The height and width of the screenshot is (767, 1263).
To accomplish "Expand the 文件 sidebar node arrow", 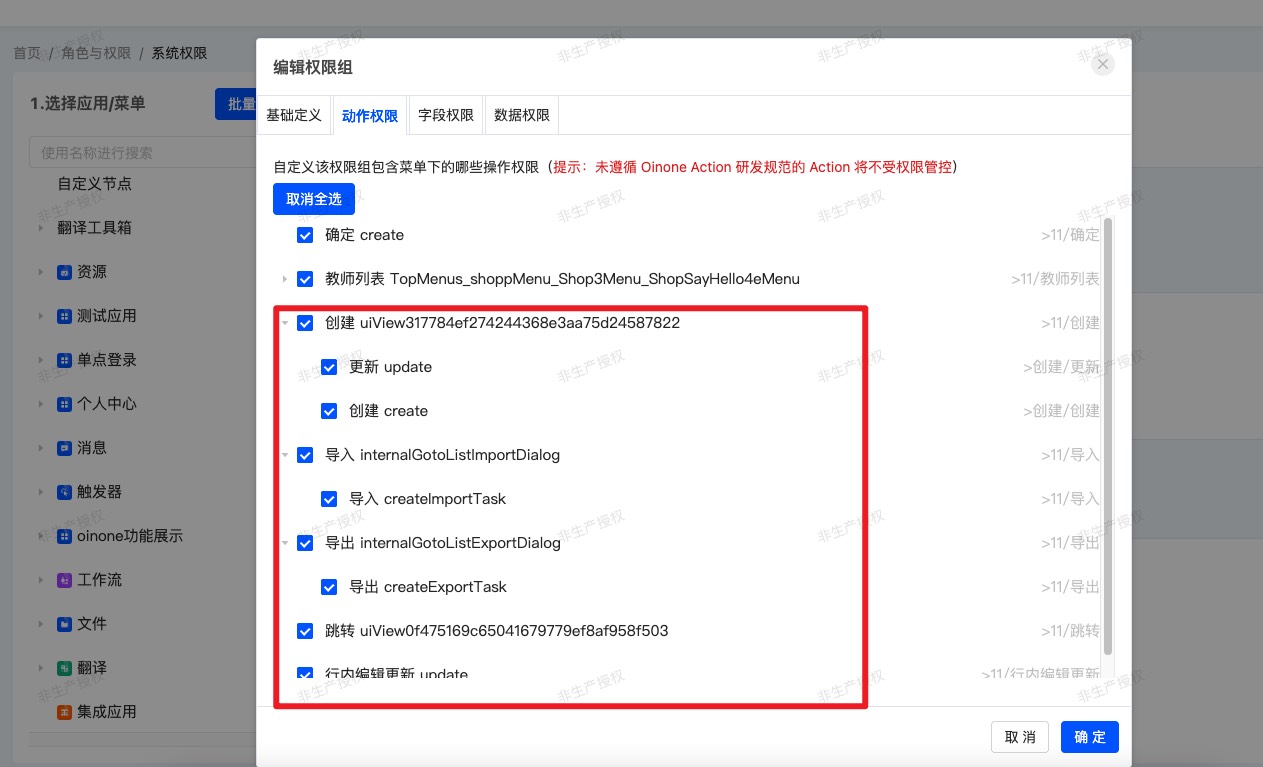I will (41, 624).
